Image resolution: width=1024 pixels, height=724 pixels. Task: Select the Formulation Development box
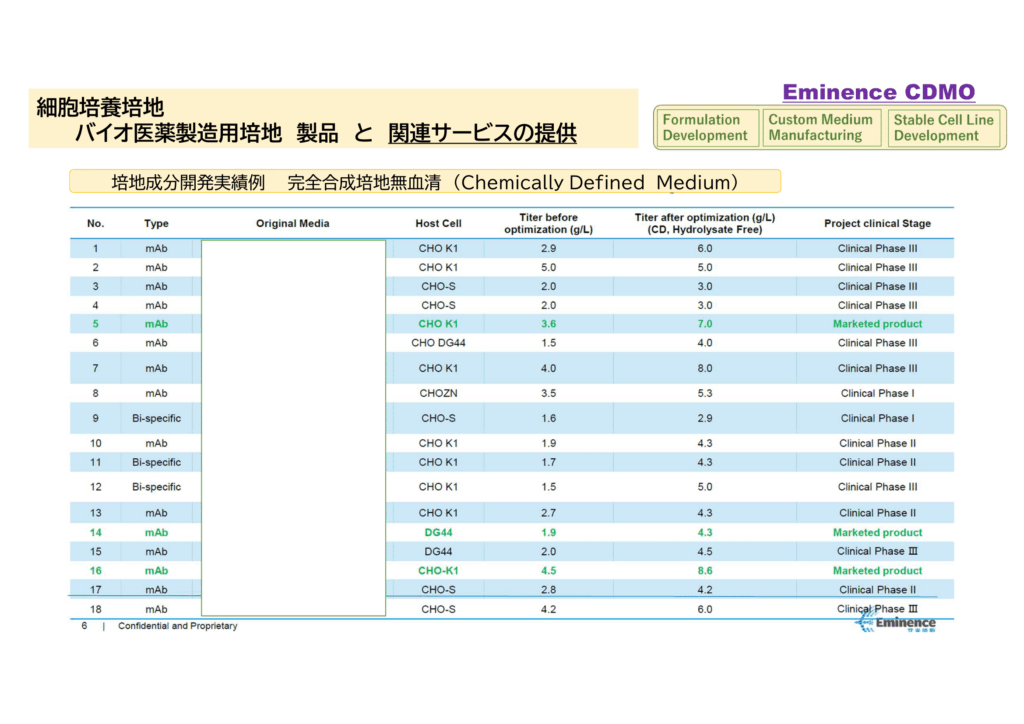pos(706,128)
